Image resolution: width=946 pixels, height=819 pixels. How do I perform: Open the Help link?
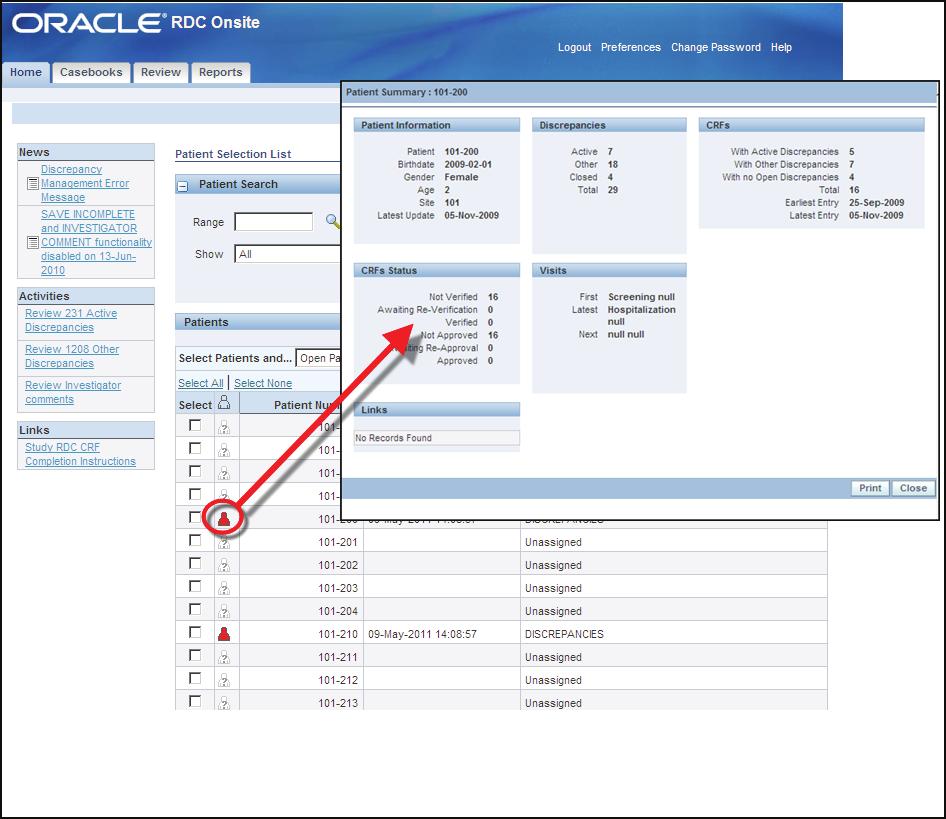pyautogui.click(x=781, y=47)
